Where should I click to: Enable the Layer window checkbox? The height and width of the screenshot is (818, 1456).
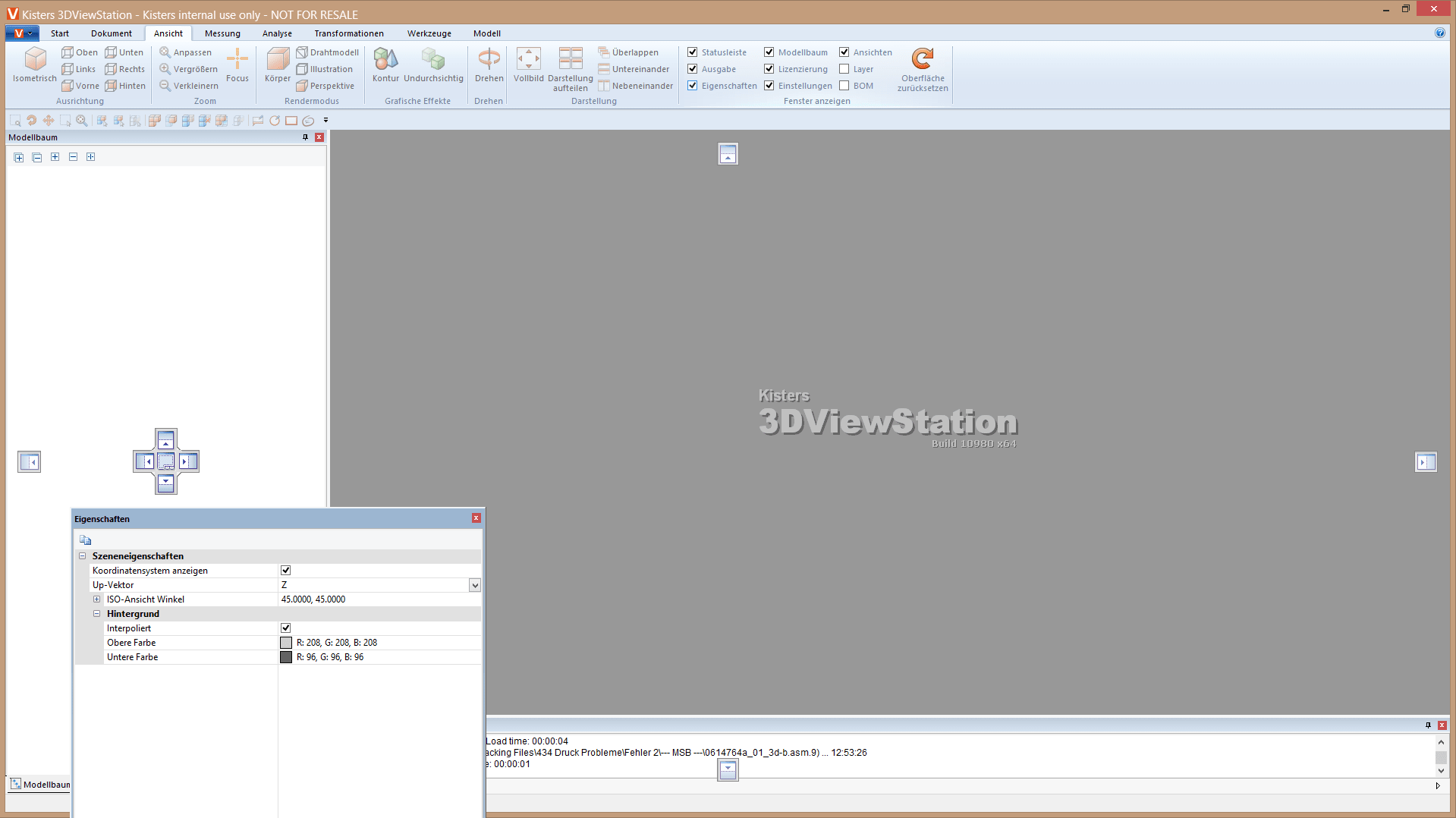pyautogui.click(x=844, y=69)
